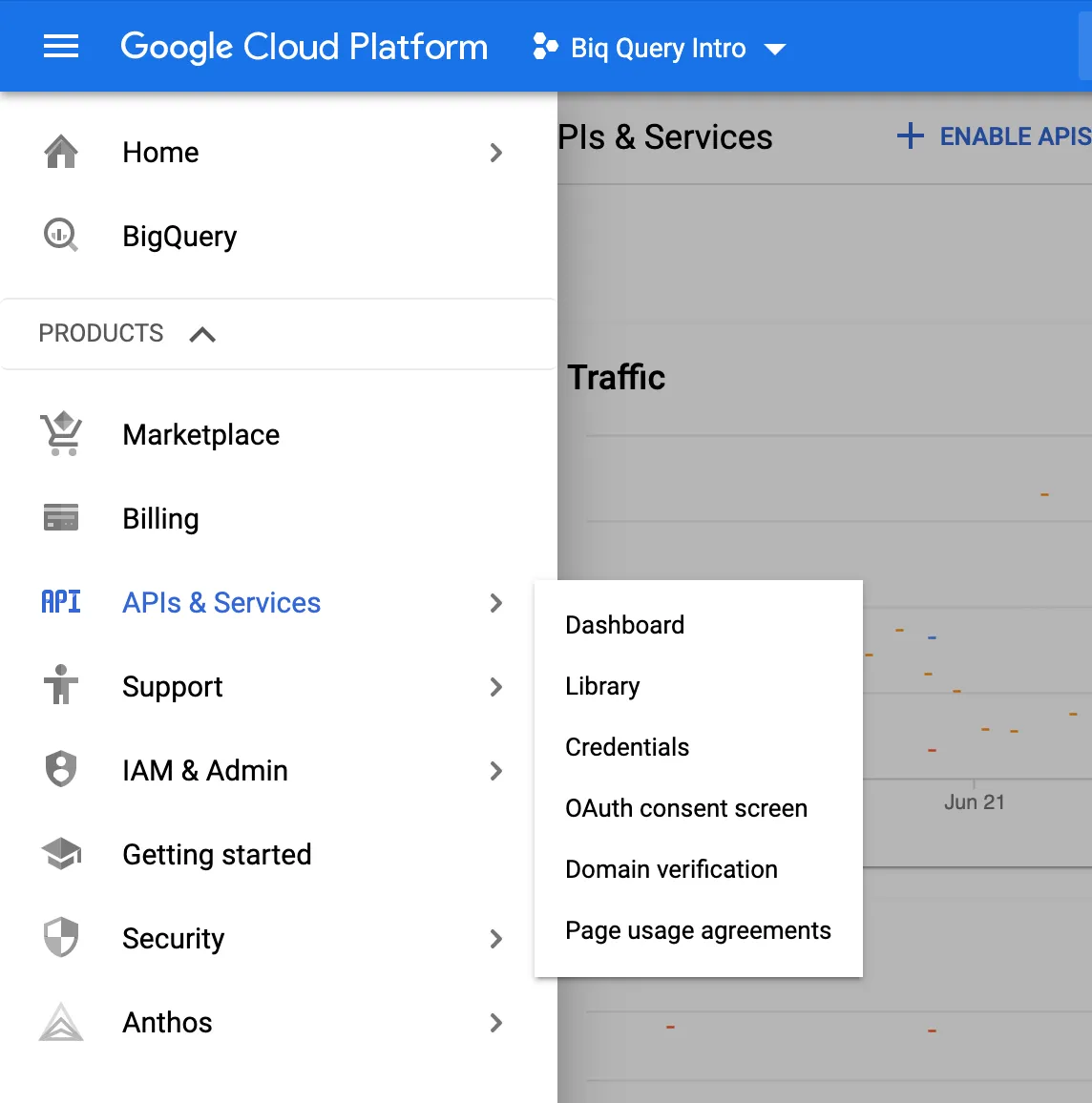The height and width of the screenshot is (1103, 1092).
Task: Expand the APIs & Services submenu chevron
Action: [496, 603]
